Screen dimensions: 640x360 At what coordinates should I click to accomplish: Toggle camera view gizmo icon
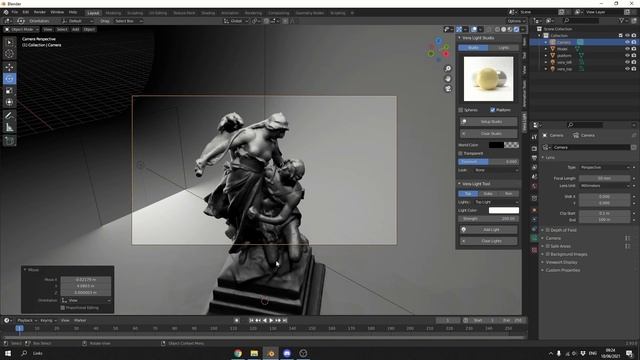(448, 89)
